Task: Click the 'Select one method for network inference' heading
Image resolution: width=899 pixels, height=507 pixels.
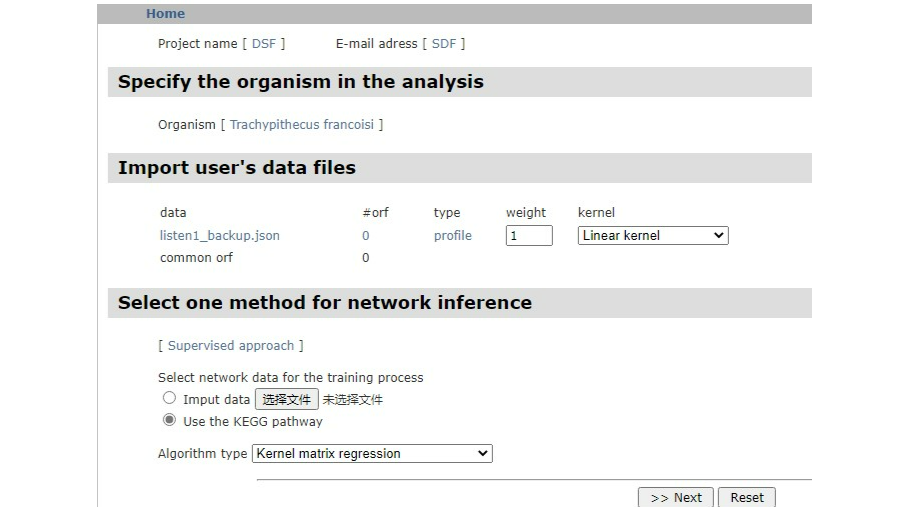Action: tap(325, 303)
